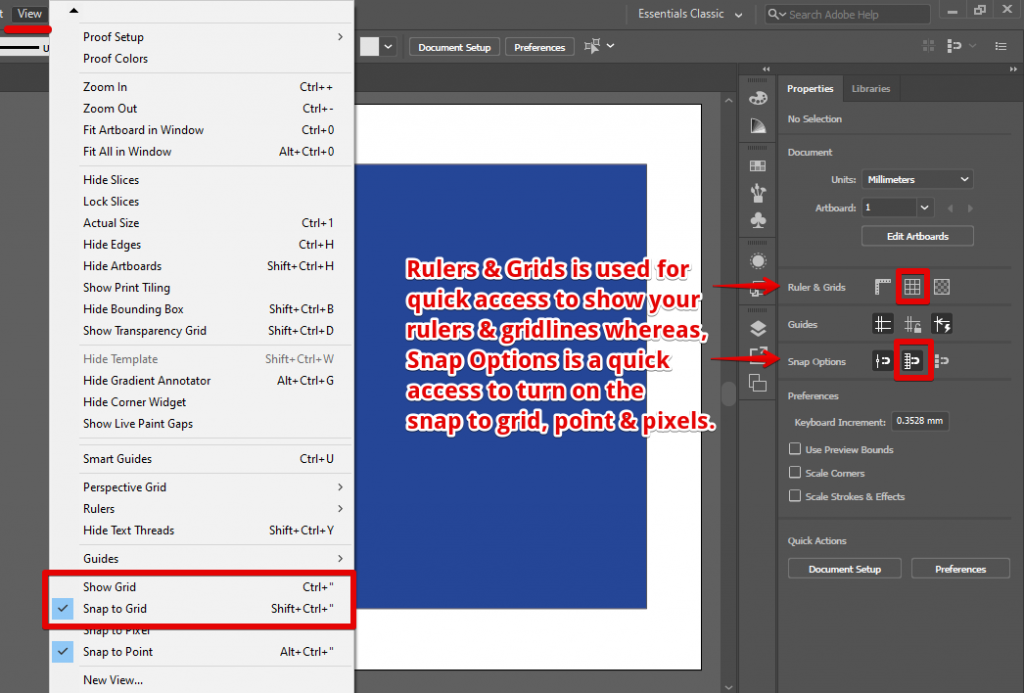Lock guides using the Guides lock icon

coord(911,323)
